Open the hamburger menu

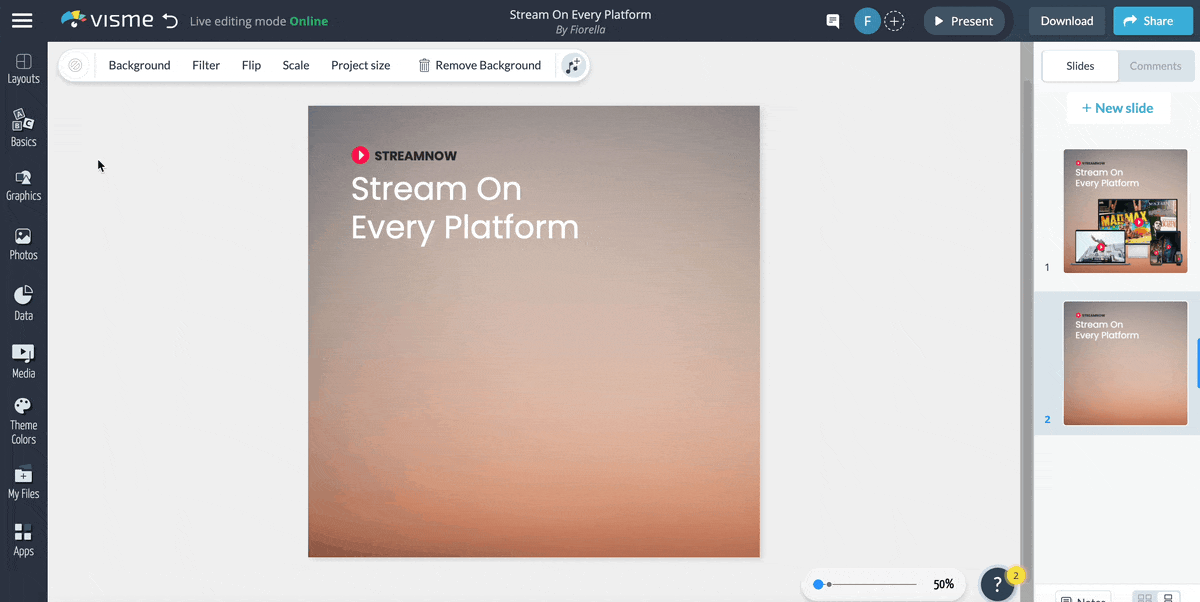(22, 20)
